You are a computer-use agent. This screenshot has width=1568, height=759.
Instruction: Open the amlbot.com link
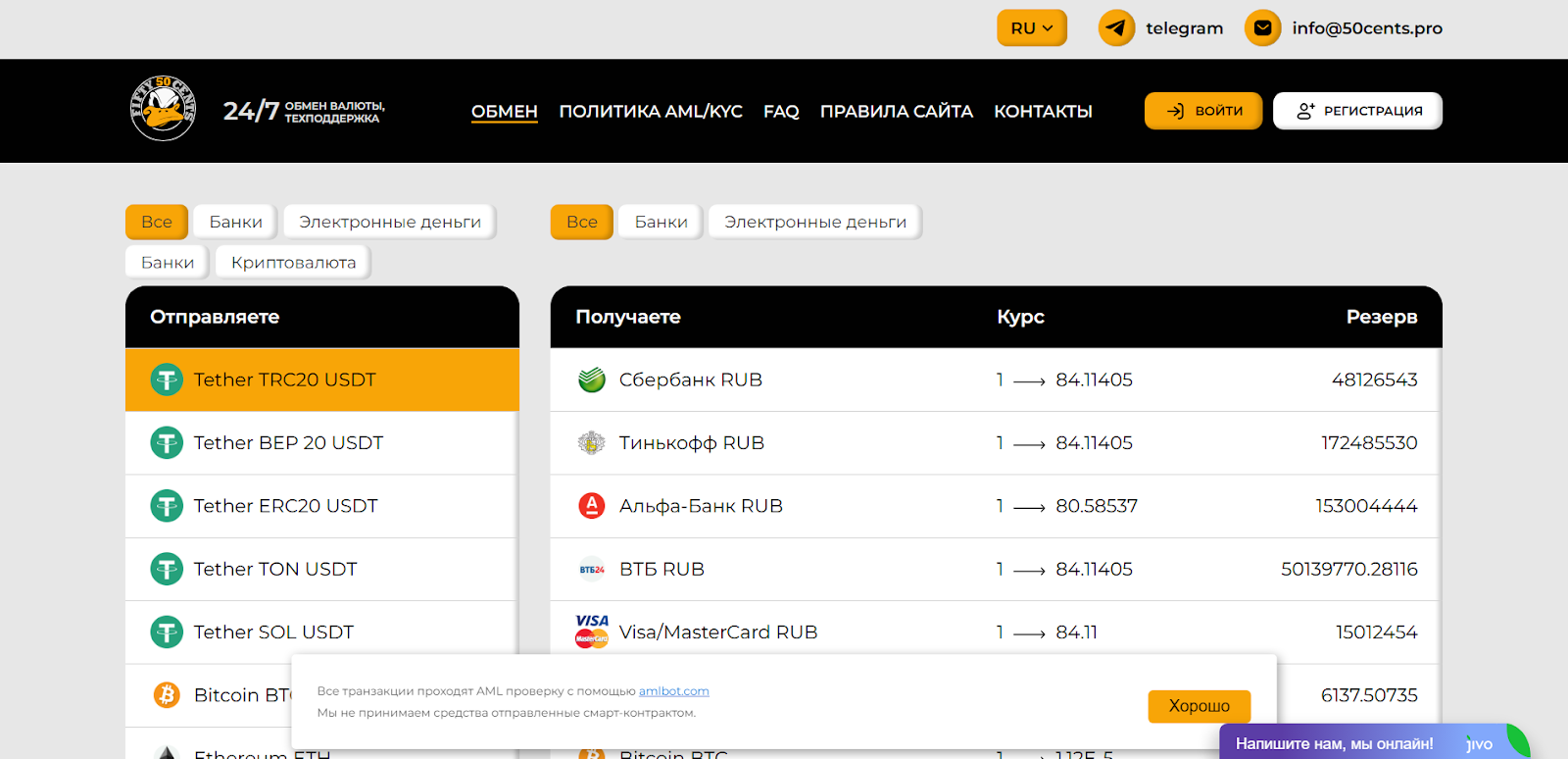(674, 691)
